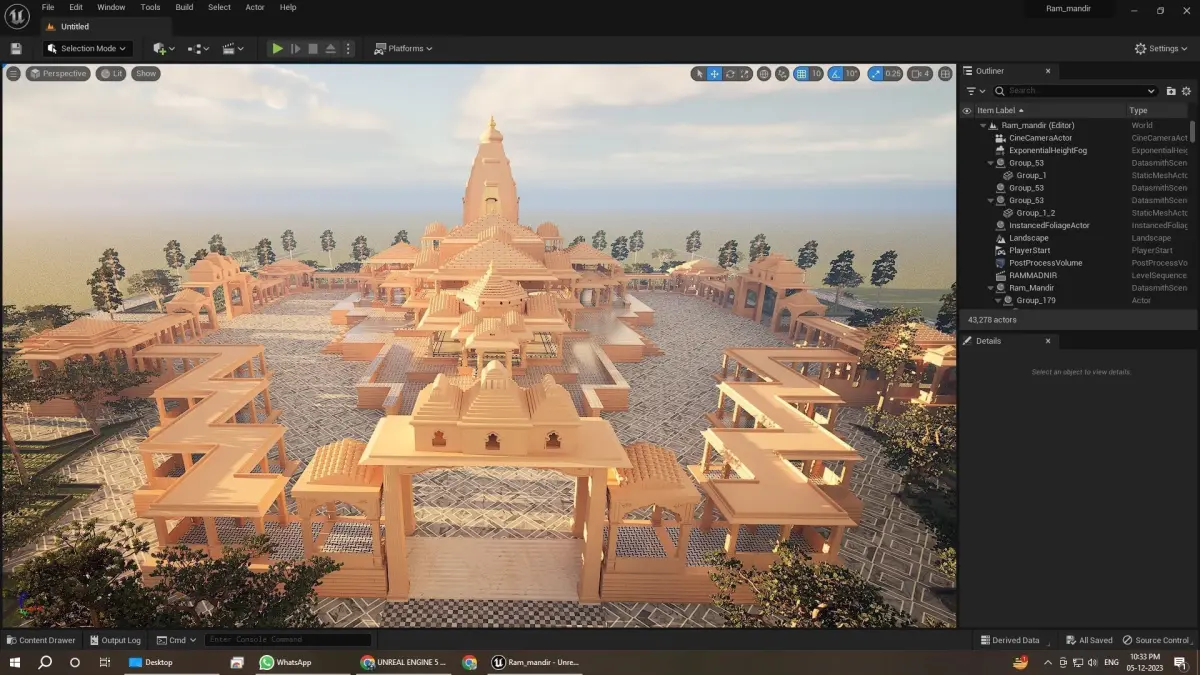
Task: Collapse Group_53 above Group_1_2
Action: [x=990, y=200]
